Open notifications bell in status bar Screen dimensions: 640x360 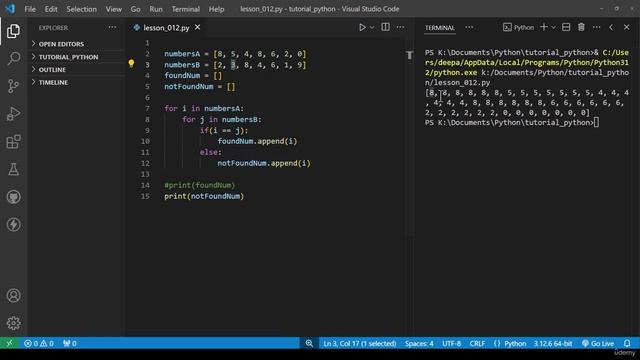pyautogui.click(x=627, y=343)
